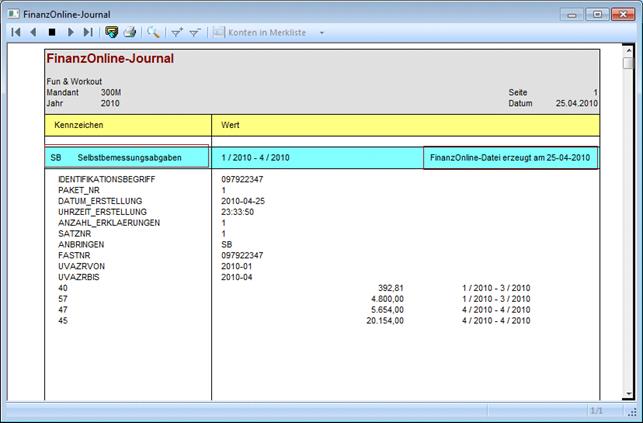Click the SB Selbstbemessungsabgaben cell

[126, 158]
